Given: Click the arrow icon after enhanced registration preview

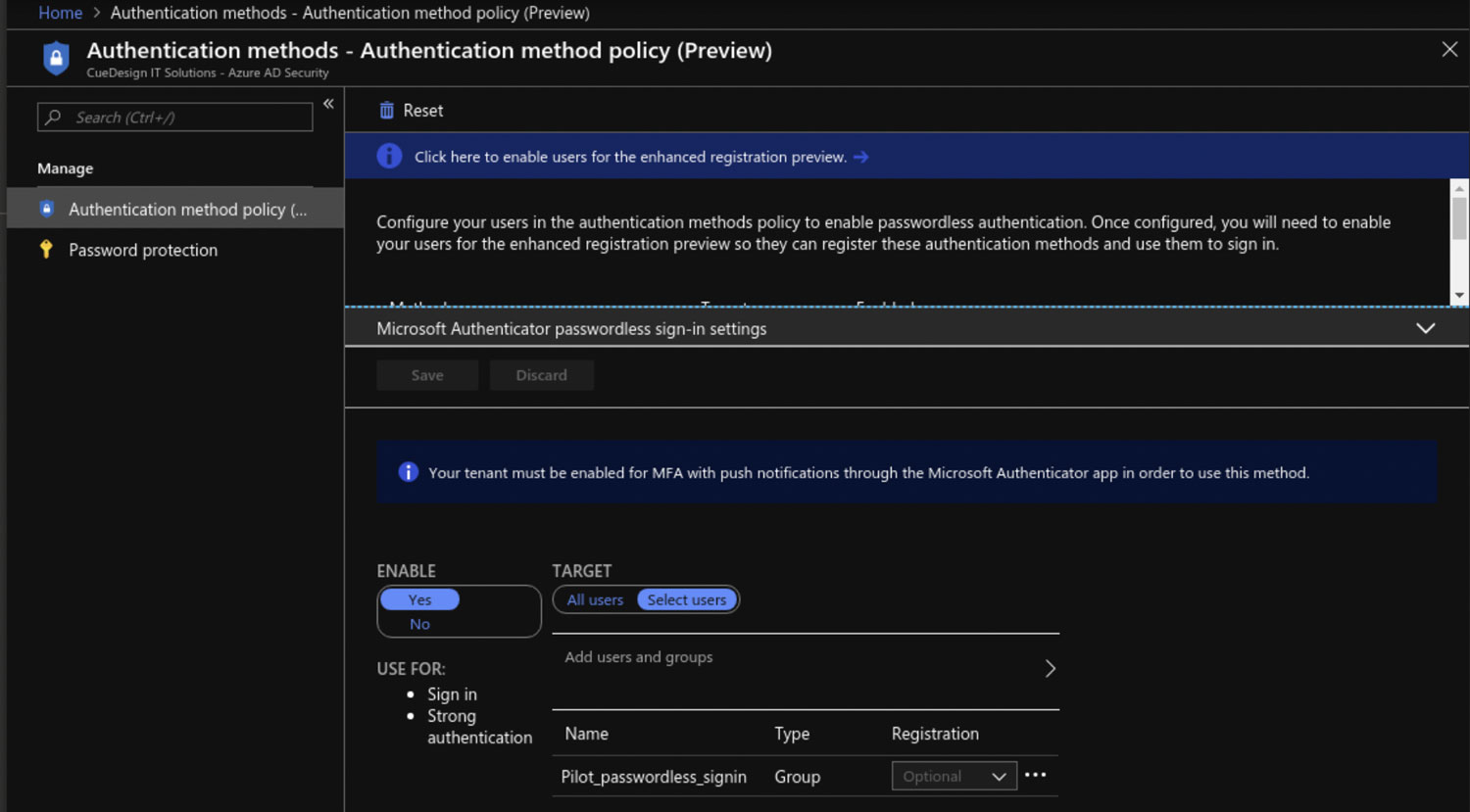Looking at the screenshot, I should coord(860,157).
